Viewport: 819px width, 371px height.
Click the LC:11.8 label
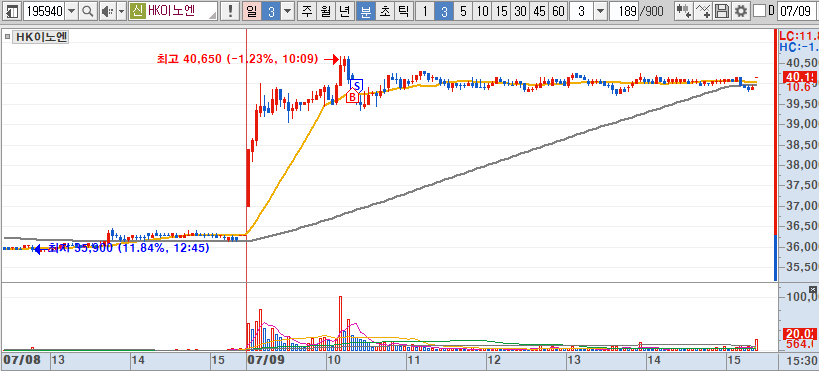coord(798,36)
